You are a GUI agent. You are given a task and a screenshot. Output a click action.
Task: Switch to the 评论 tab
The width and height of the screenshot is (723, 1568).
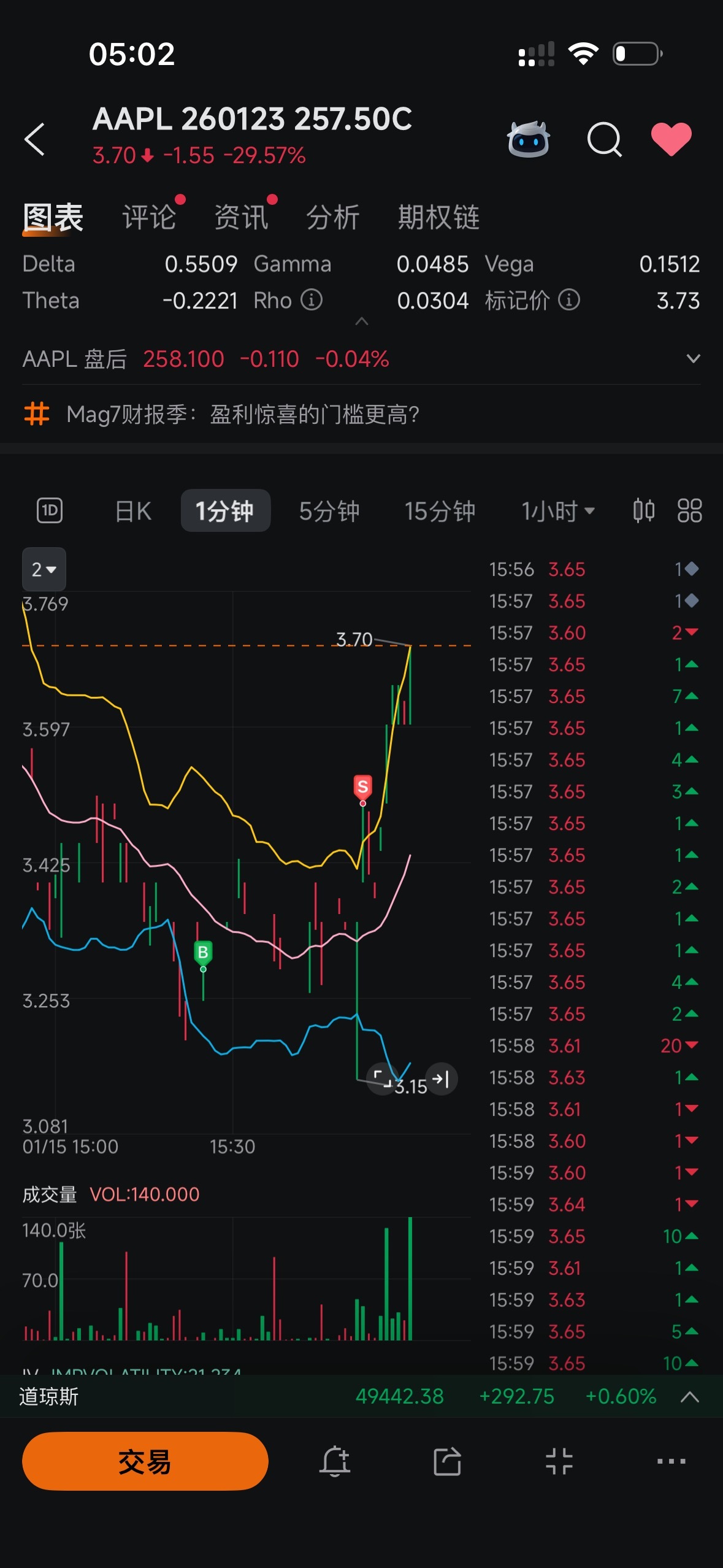click(x=150, y=218)
